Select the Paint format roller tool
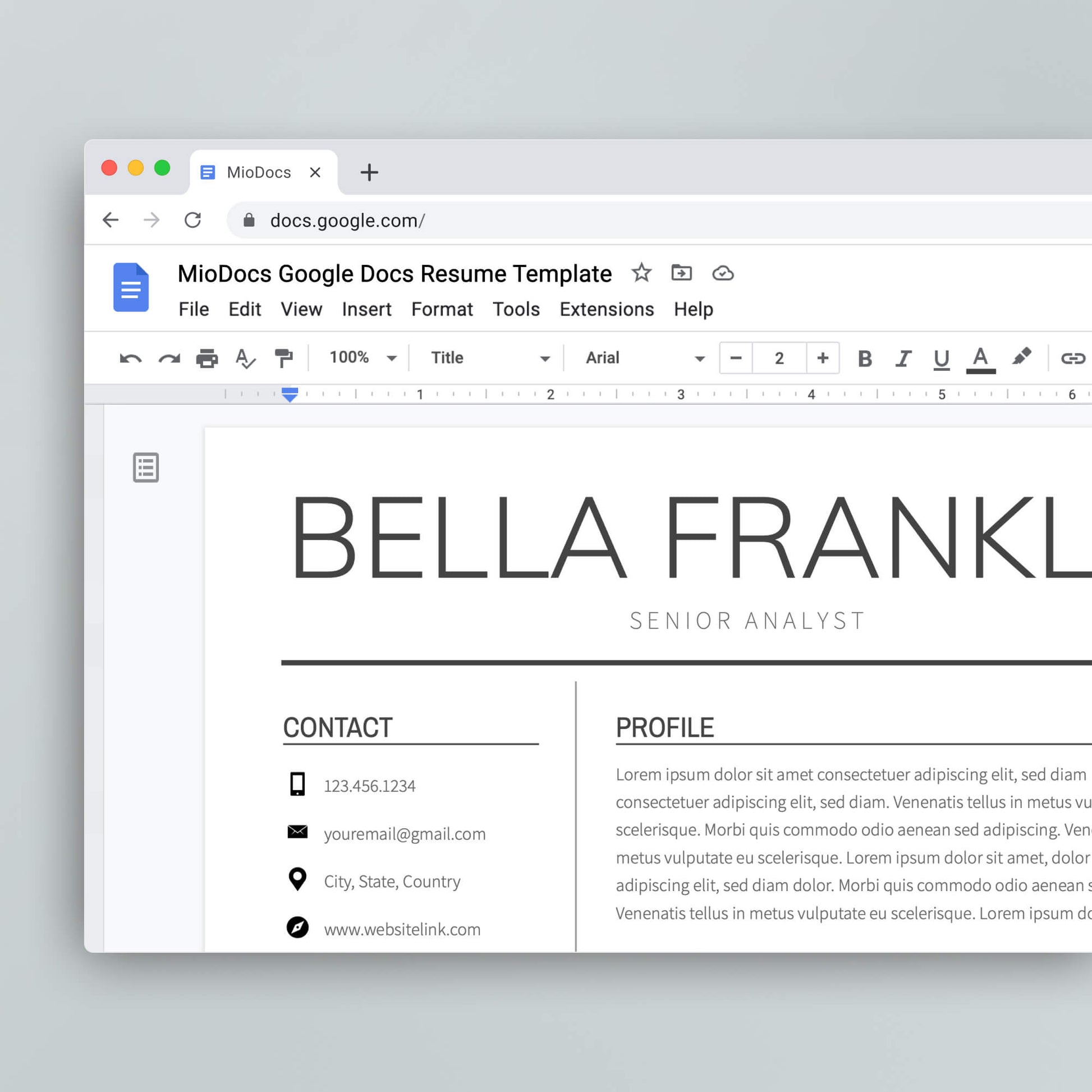 (283, 359)
